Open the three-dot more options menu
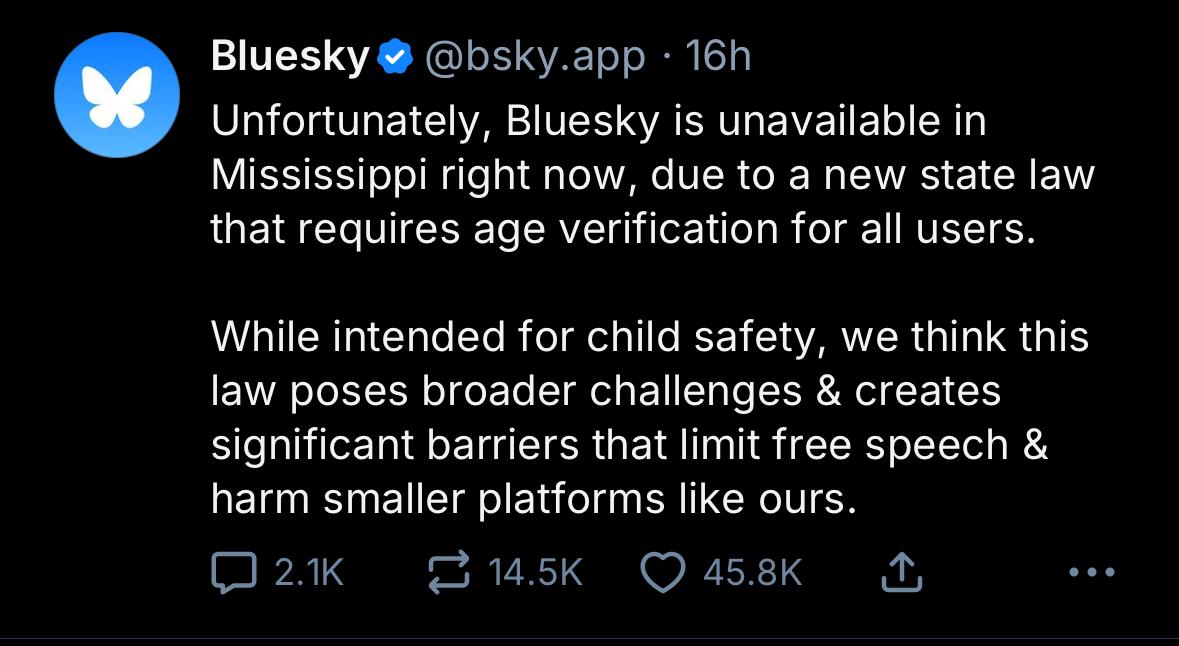The width and height of the screenshot is (1179, 646). click(x=1092, y=573)
